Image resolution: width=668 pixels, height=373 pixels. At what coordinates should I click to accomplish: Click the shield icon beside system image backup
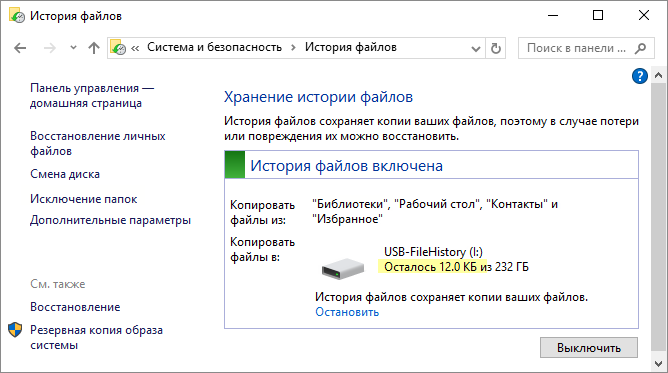[x=15, y=330]
